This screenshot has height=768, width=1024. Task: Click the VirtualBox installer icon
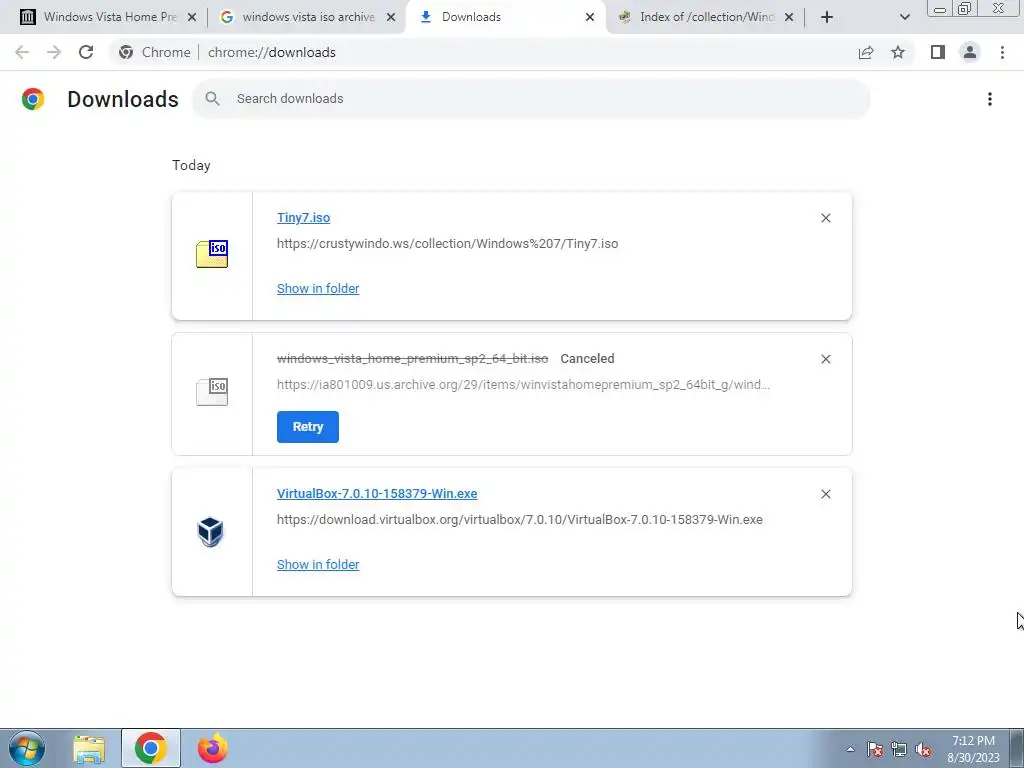tap(211, 532)
